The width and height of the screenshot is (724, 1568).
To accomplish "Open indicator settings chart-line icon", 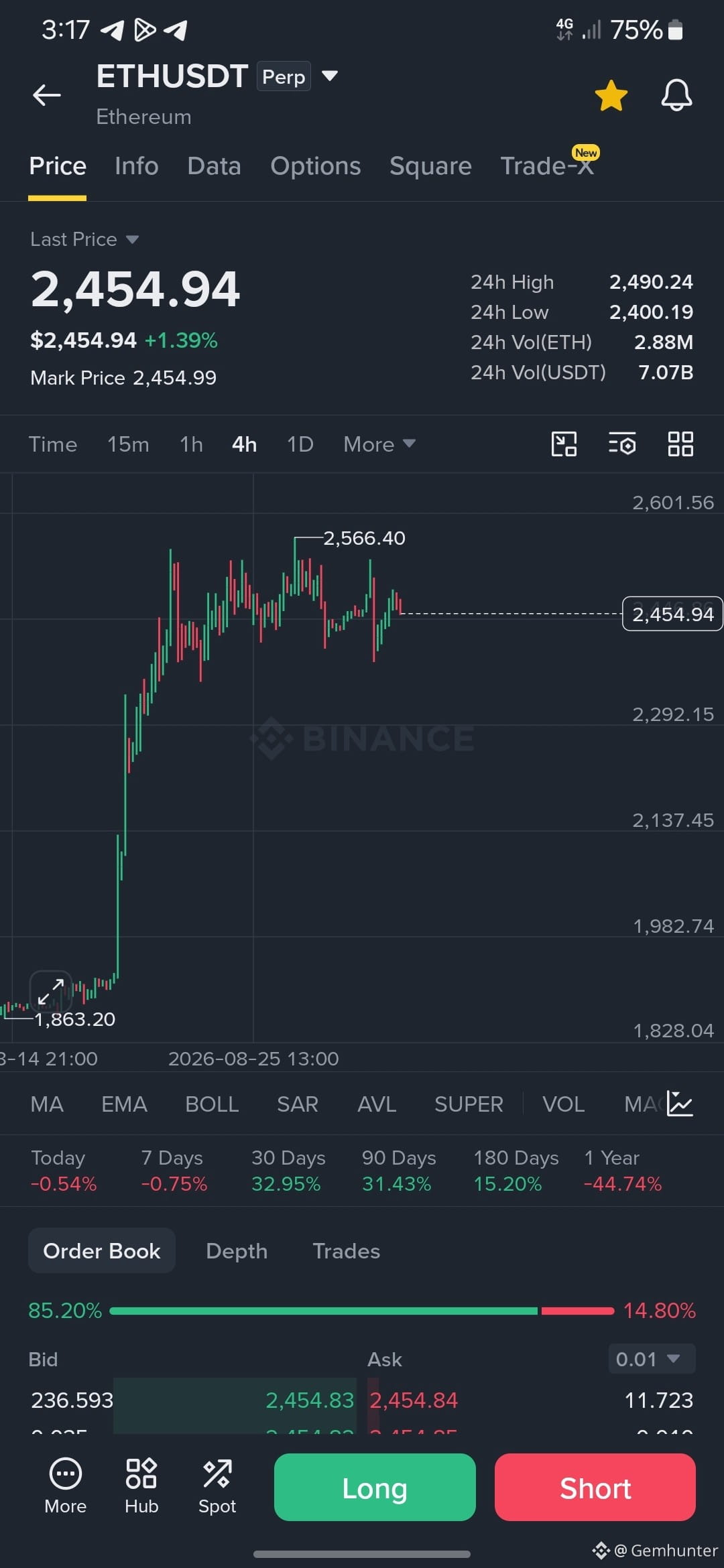I will (x=680, y=1104).
